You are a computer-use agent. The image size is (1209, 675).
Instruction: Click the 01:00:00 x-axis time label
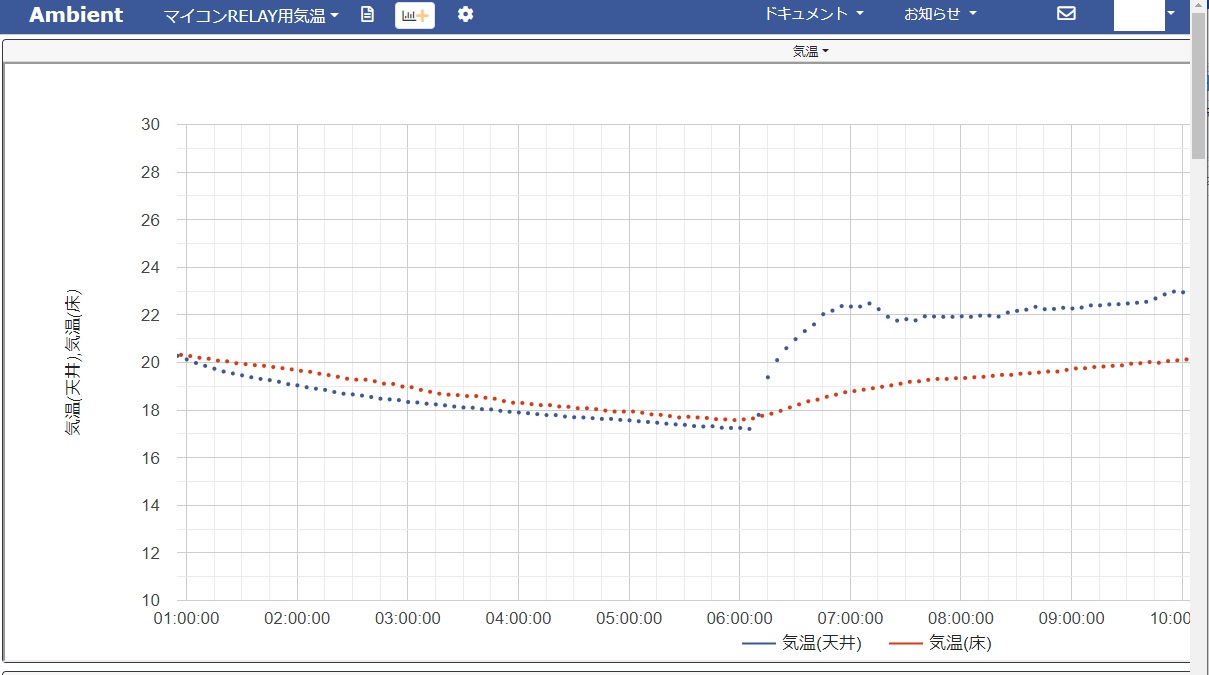[186, 619]
